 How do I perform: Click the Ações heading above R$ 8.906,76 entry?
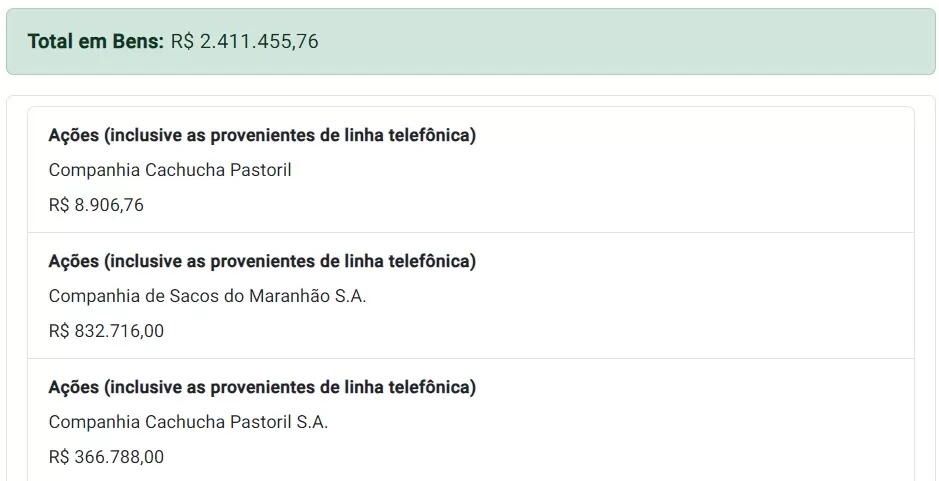pyautogui.click(x=262, y=135)
